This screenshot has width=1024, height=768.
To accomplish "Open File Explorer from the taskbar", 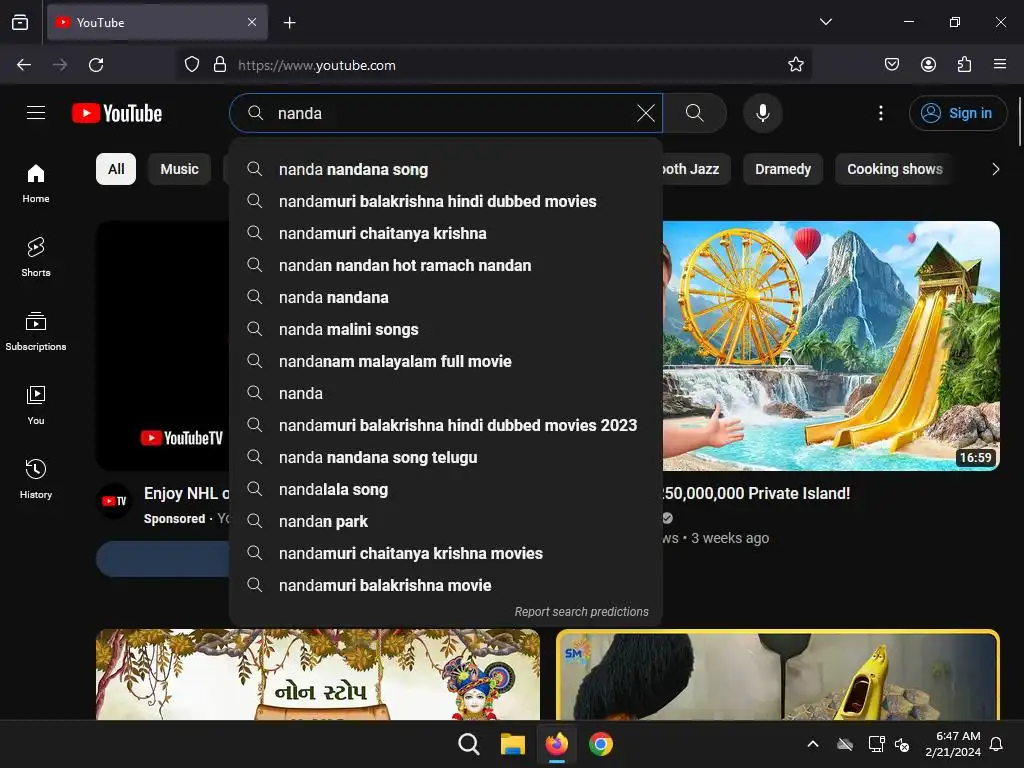I will [513, 744].
